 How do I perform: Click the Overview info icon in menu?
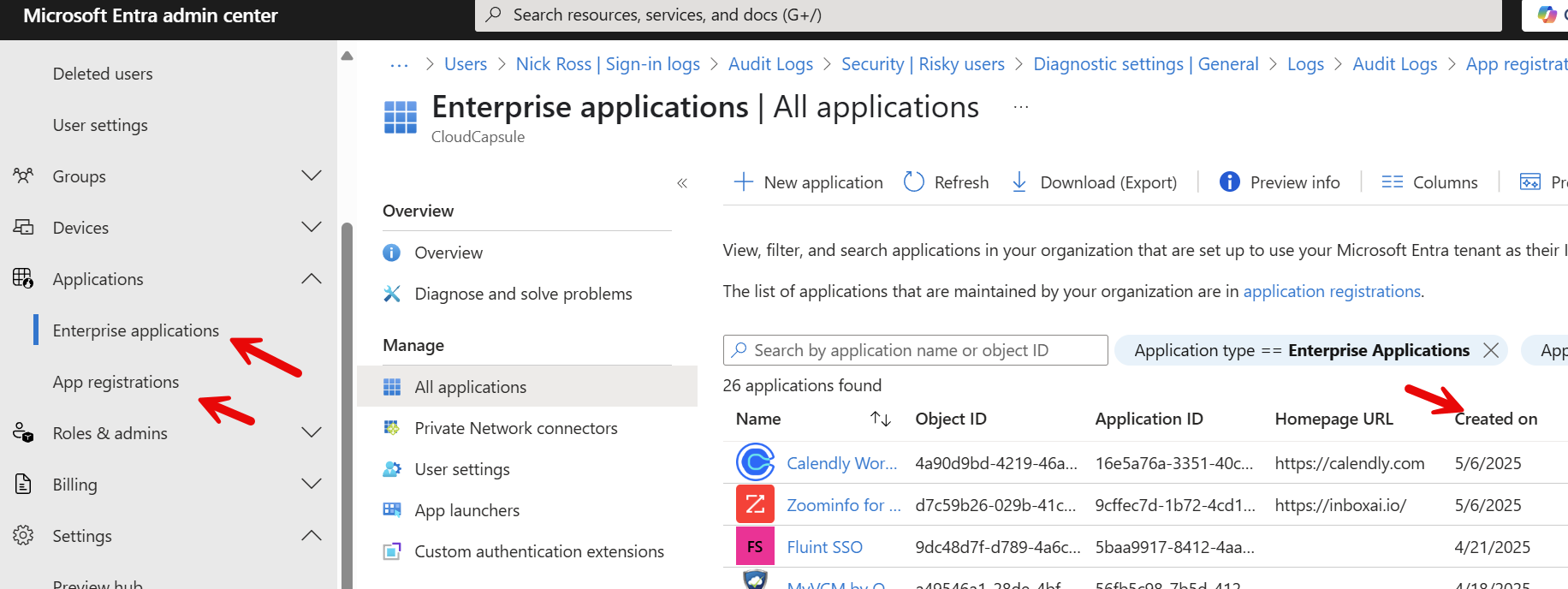tap(392, 253)
